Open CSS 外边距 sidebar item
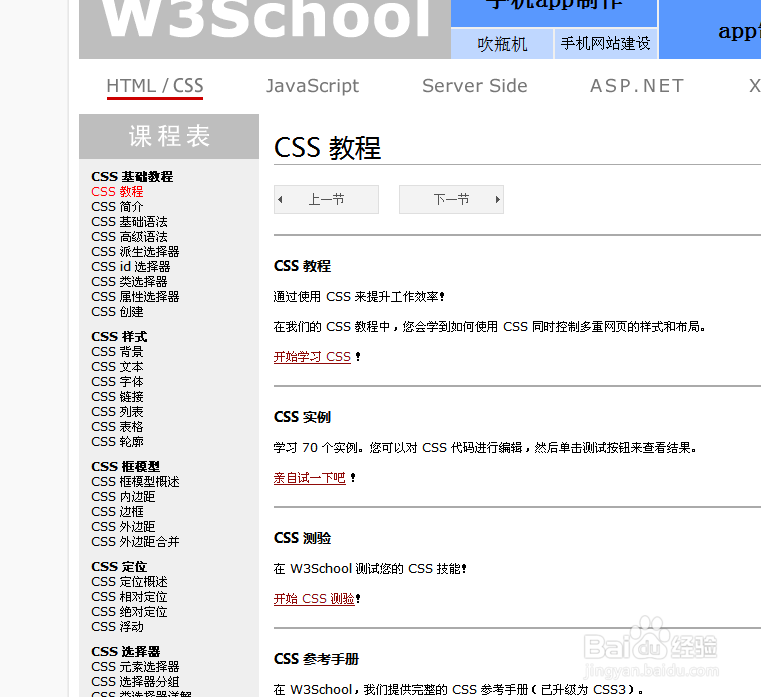This screenshot has width=761, height=697. point(123,527)
